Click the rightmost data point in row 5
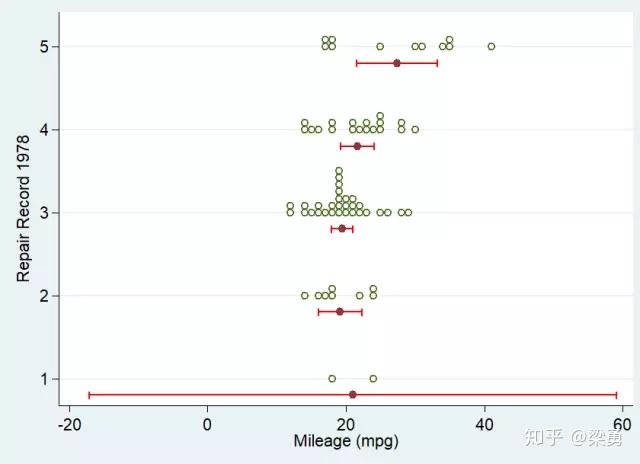 491,46
